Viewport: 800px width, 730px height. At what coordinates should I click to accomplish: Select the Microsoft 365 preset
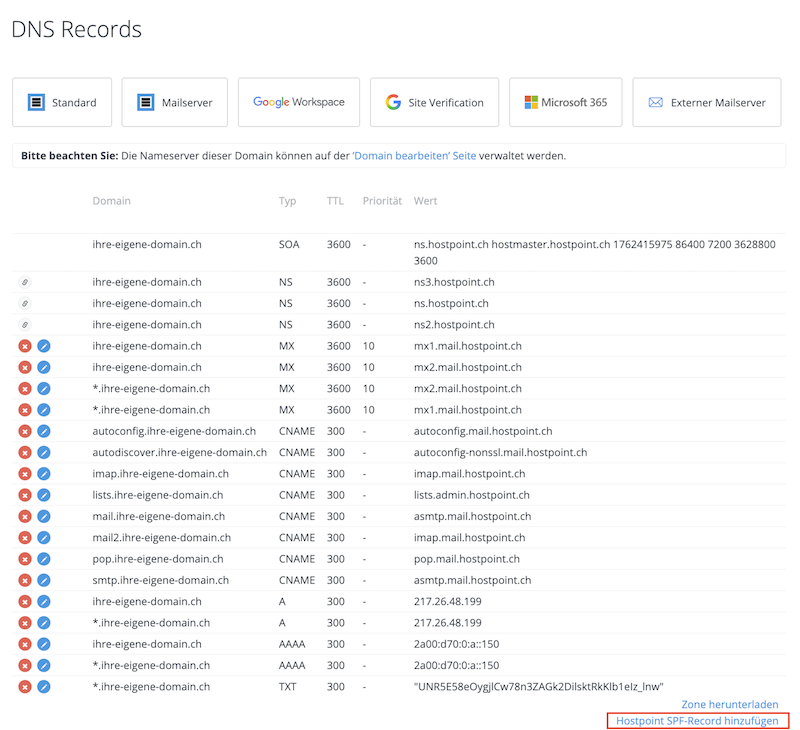click(566, 102)
